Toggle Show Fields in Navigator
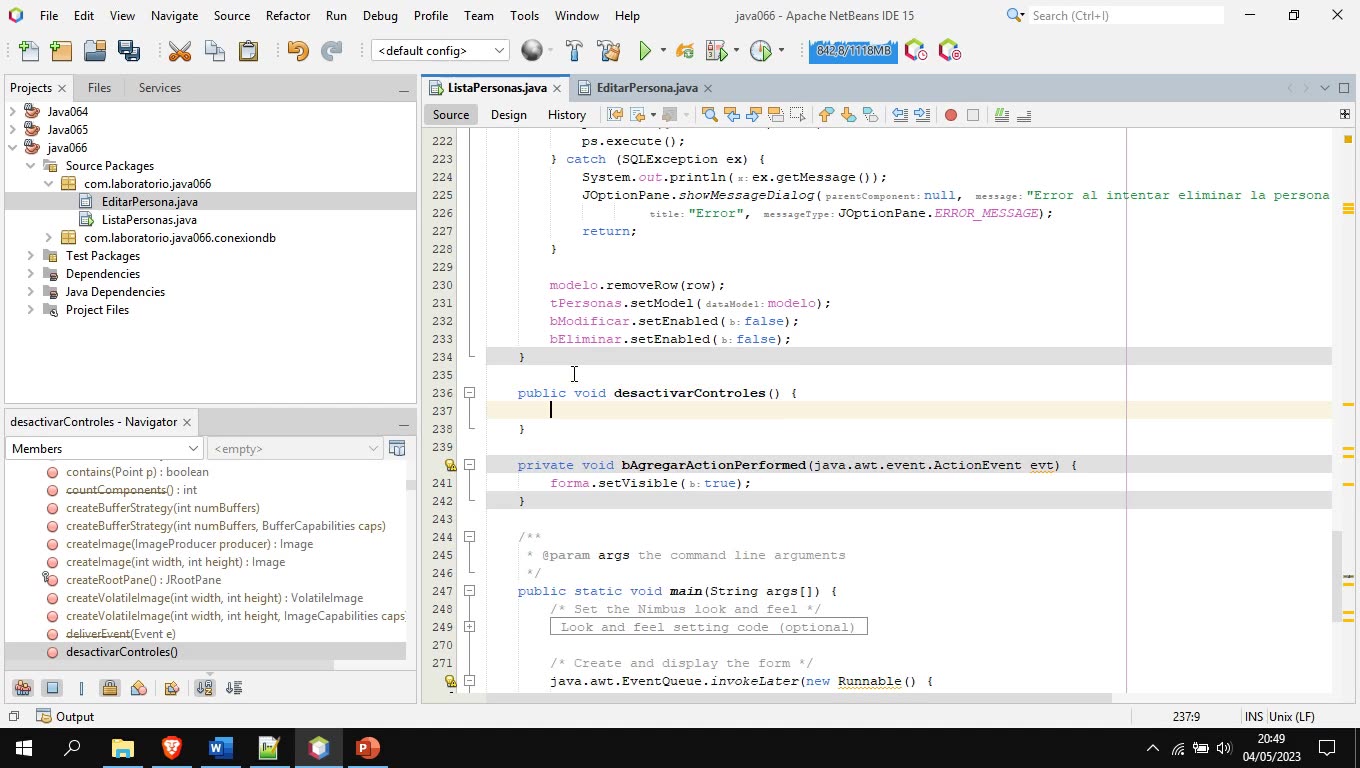Image resolution: width=1360 pixels, height=768 pixels. [x=53, y=688]
